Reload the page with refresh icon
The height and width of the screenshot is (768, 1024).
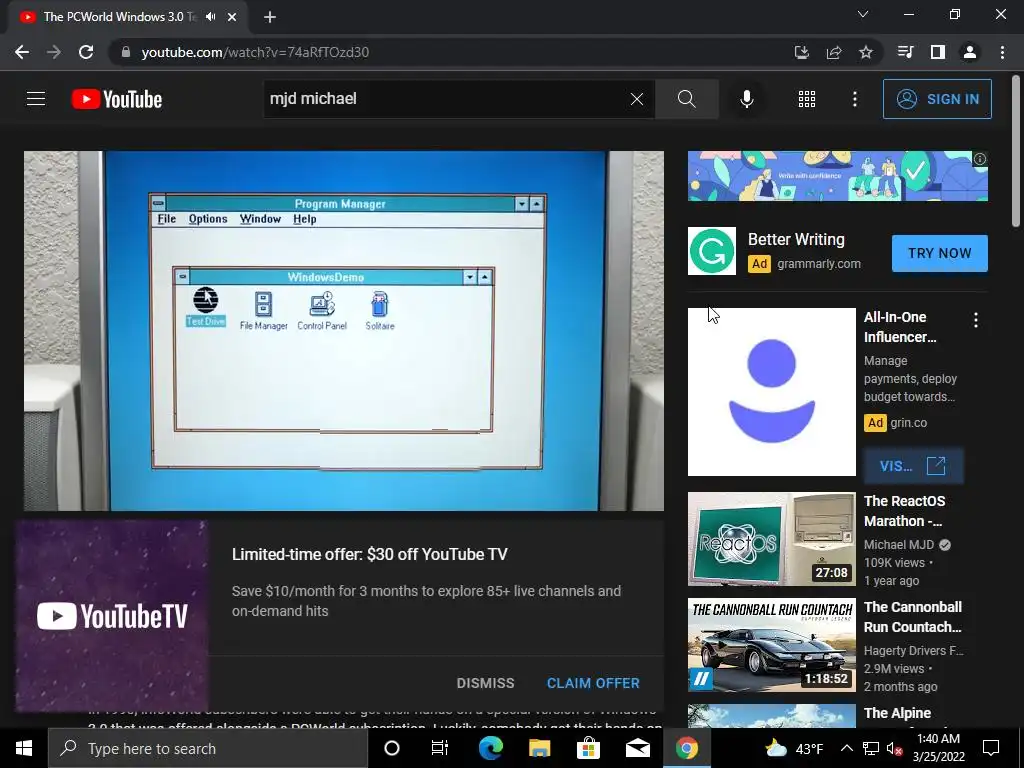tap(86, 52)
